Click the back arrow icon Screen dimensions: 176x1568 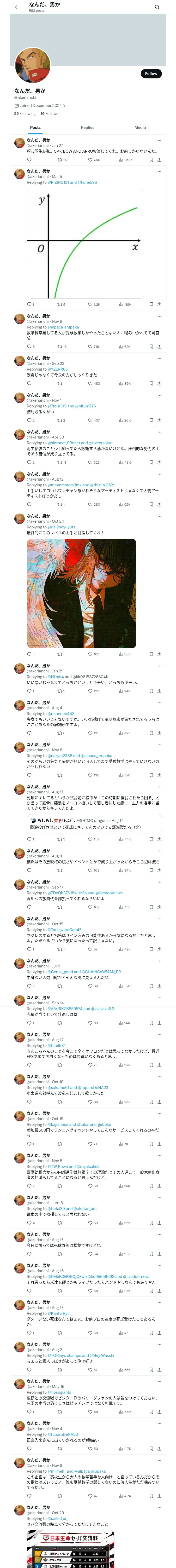pos(17,7)
